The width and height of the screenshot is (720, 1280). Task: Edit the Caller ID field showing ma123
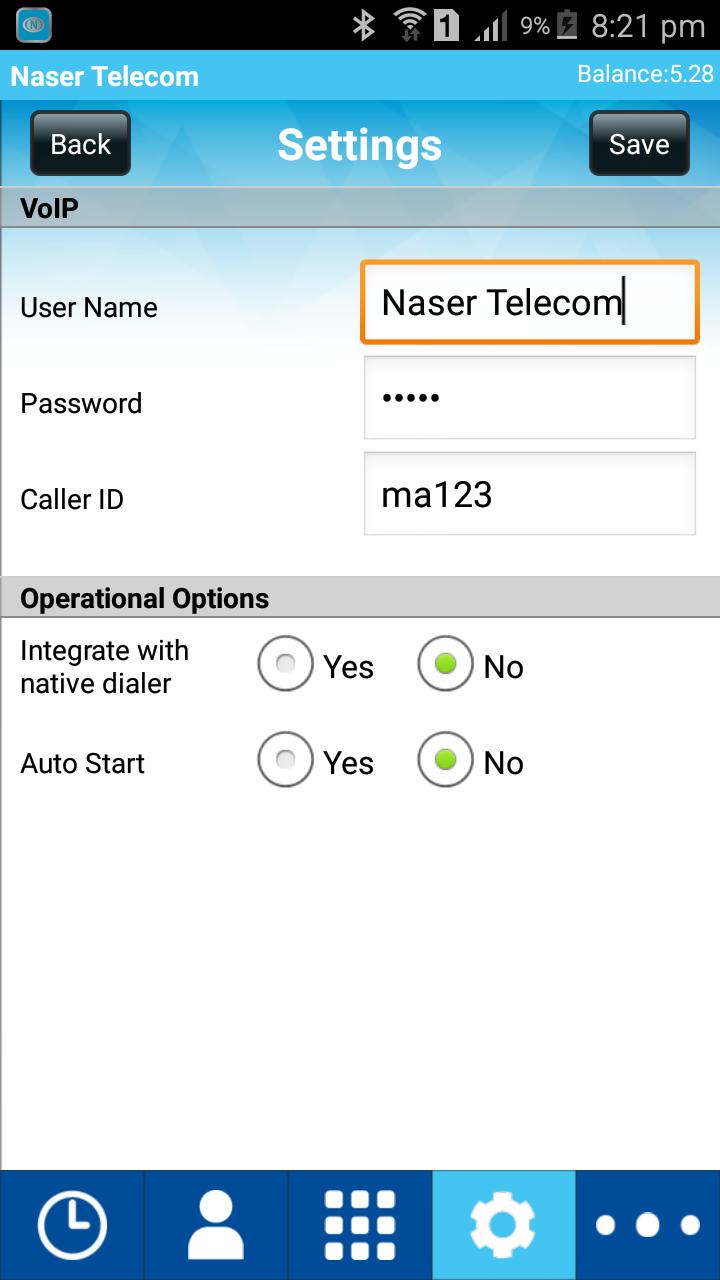pyautogui.click(x=529, y=493)
